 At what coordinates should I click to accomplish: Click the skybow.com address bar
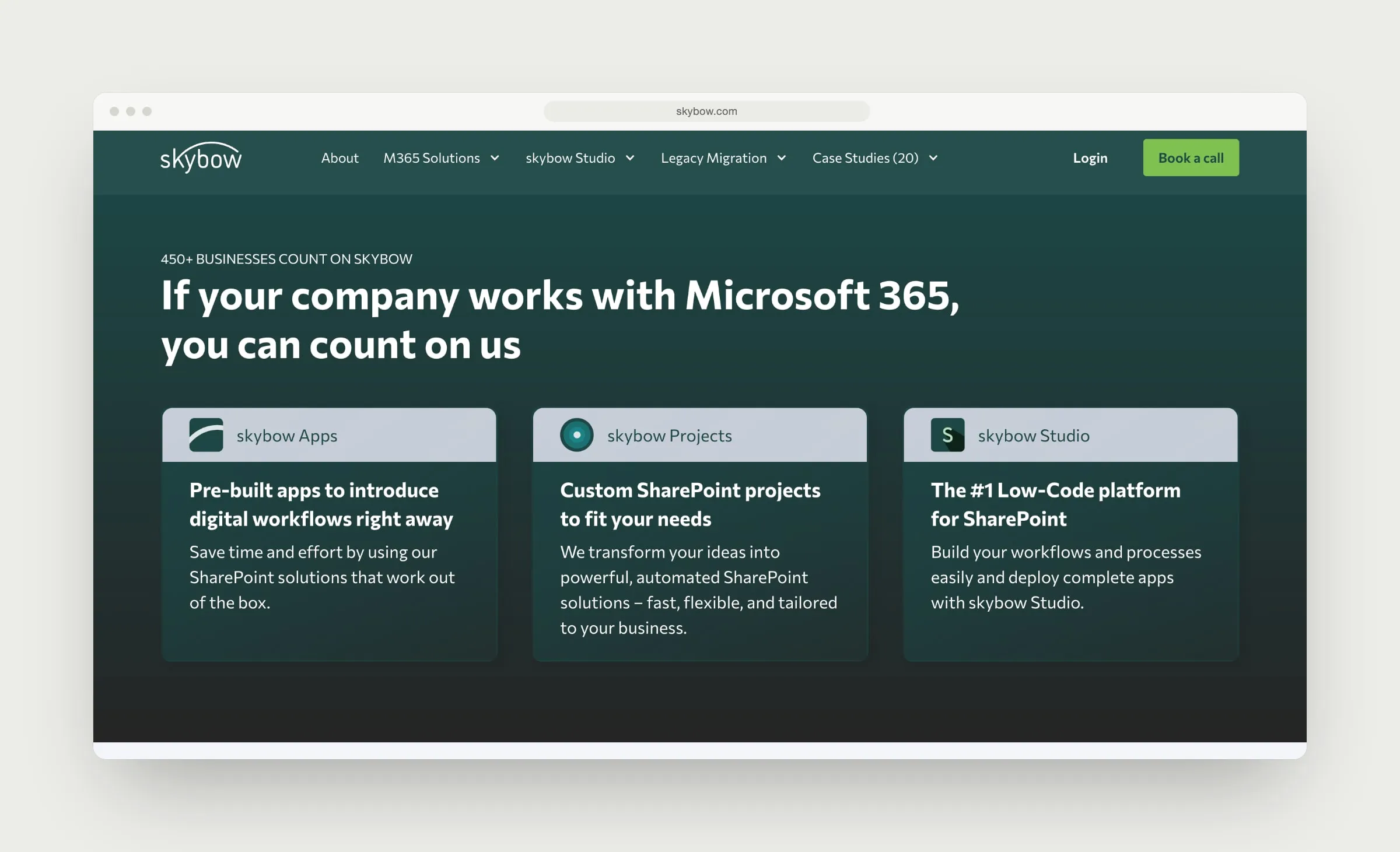(x=706, y=111)
